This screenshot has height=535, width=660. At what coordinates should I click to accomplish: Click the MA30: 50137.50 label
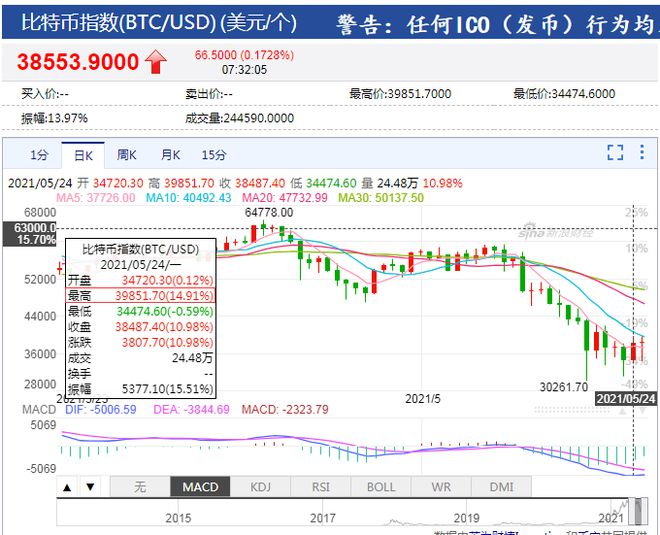tap(381, 198)
